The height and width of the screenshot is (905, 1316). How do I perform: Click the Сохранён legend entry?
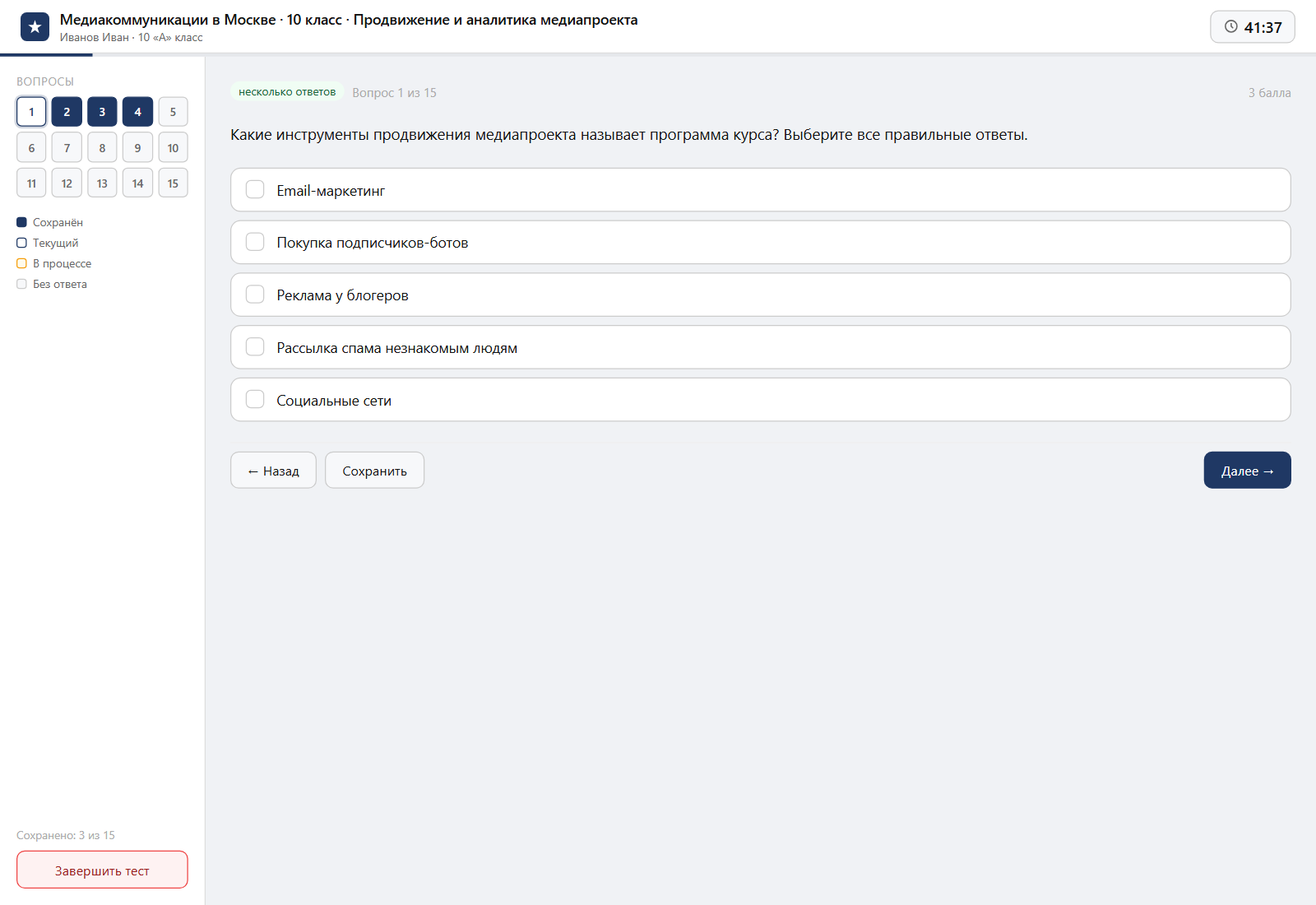pos(49,222)
